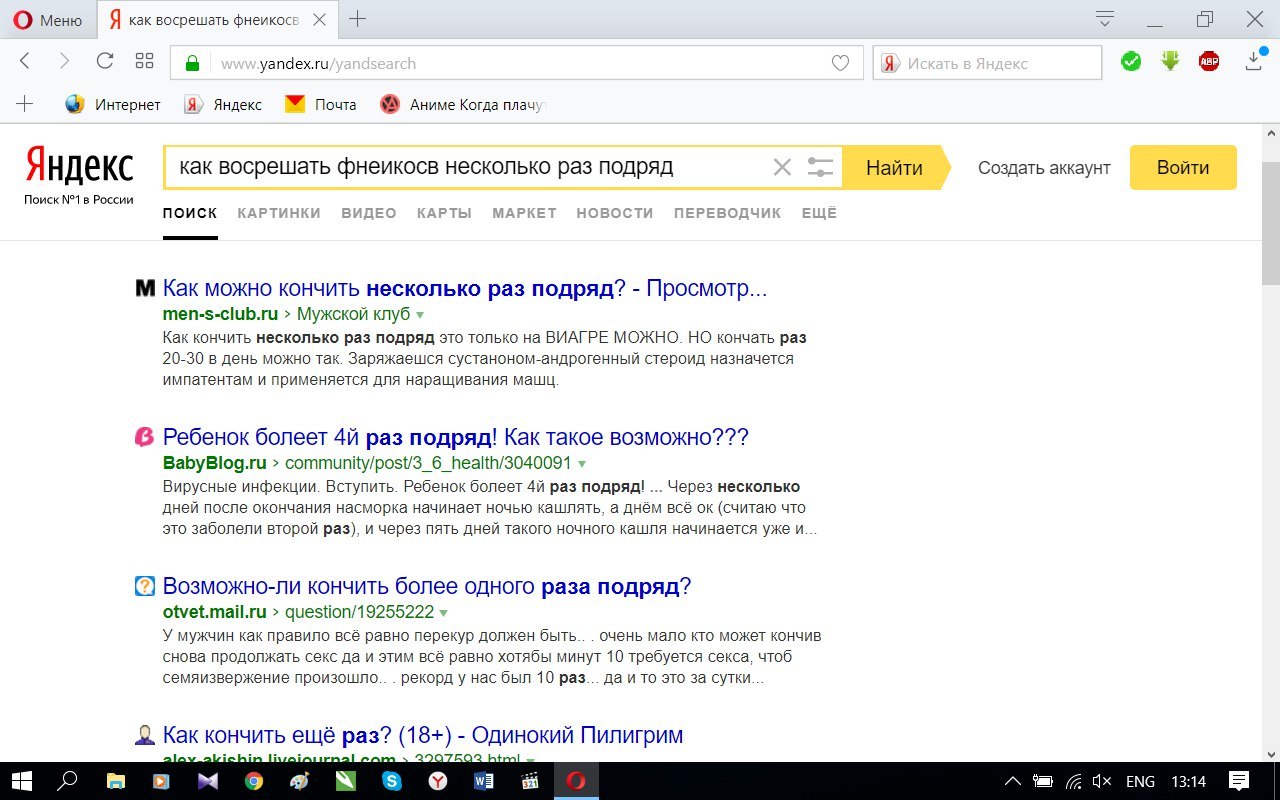The image size is (1280, 800).
Task: Select the Поиск tab
Action: (190, 213)
